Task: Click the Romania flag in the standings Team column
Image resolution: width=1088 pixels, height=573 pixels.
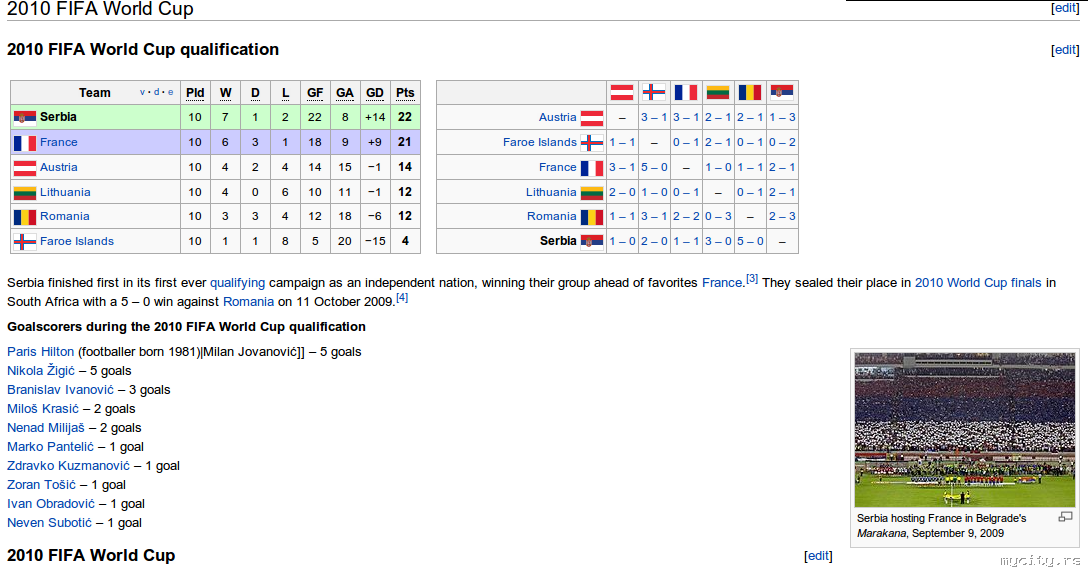Action: 25,217
